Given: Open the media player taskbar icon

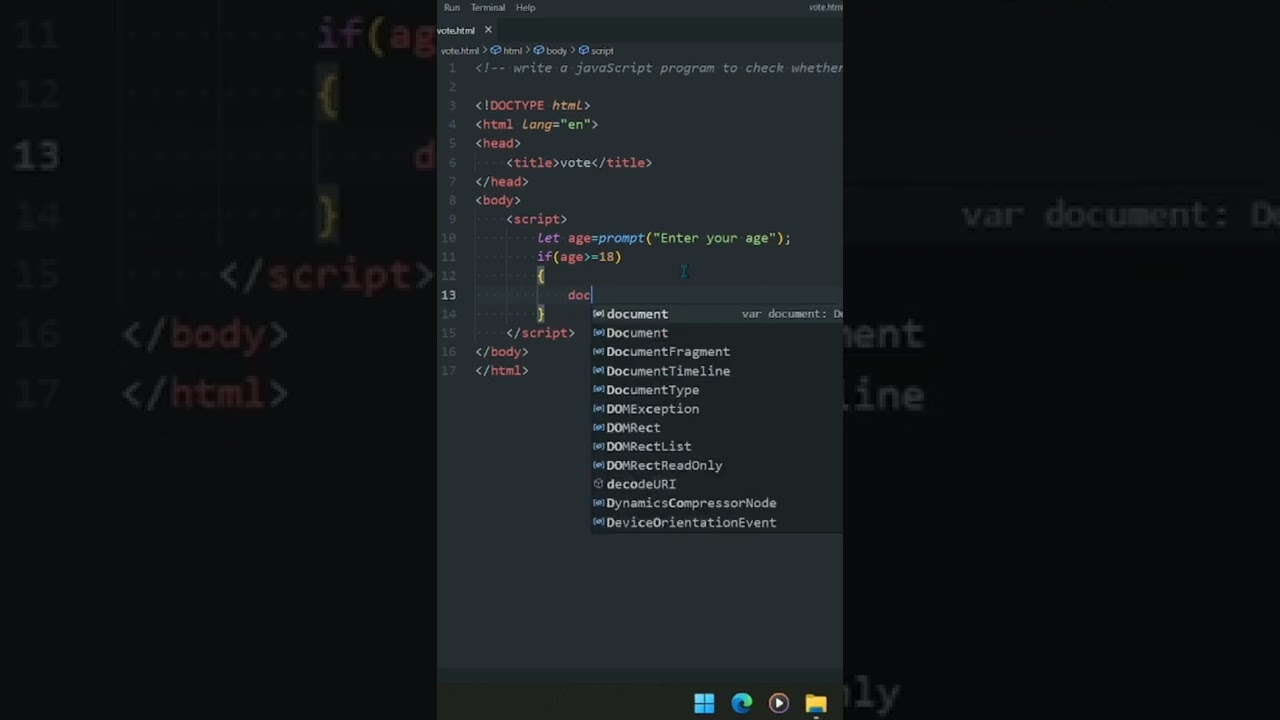Looking at the screenshot, I should click(x=778, y=703).
